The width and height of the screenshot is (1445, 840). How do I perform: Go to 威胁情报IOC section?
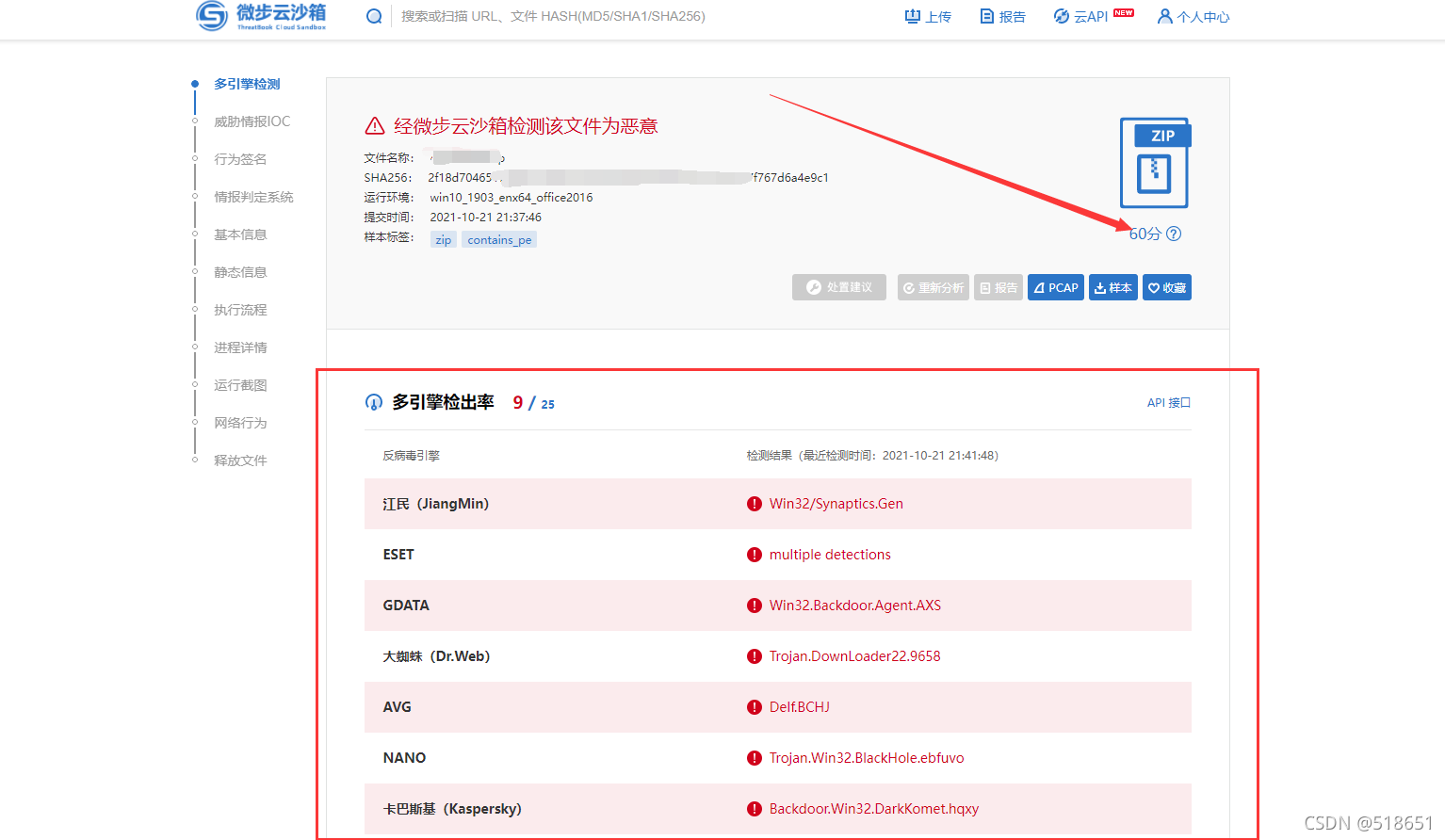click(252, 121)
